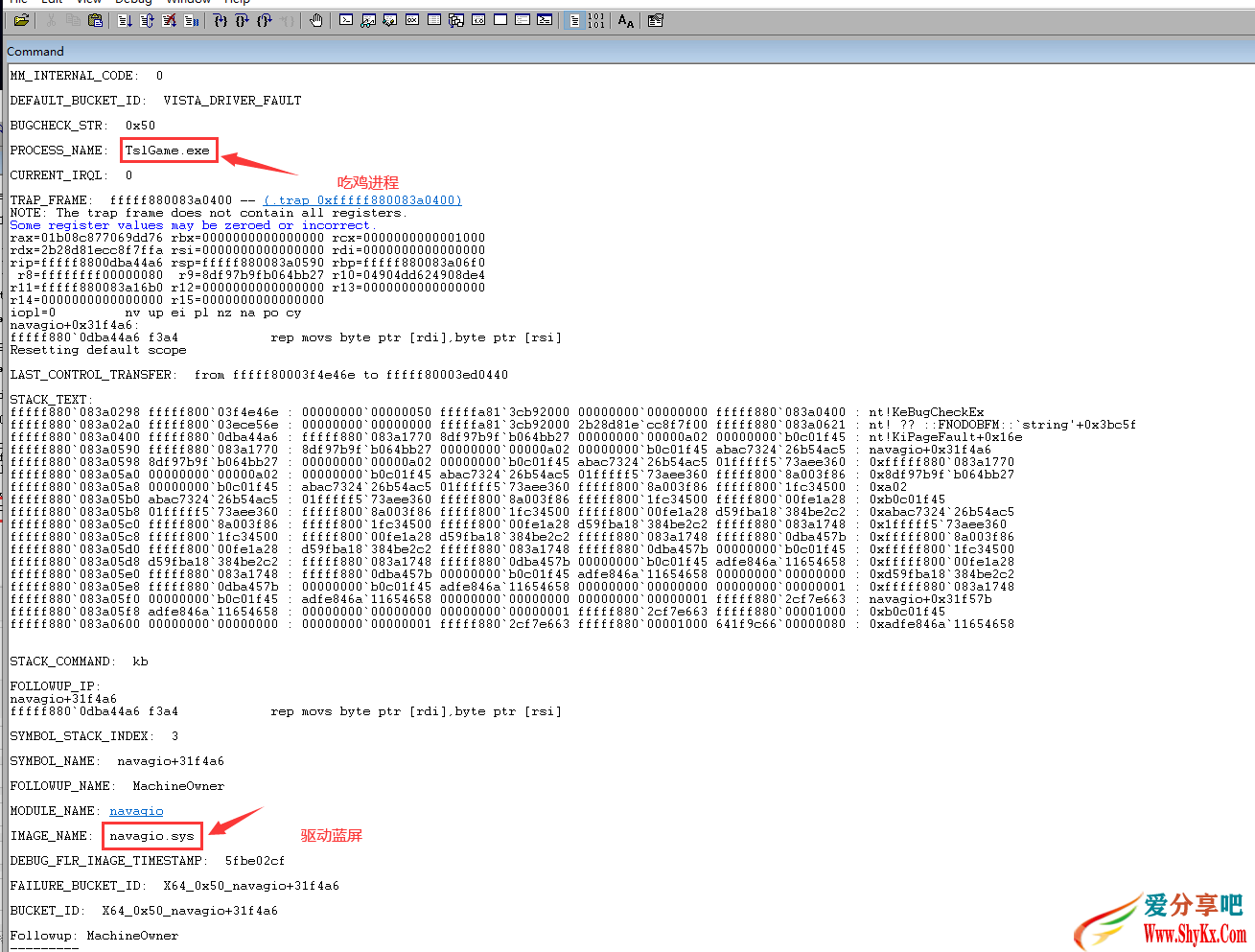Open Processes and Threads window icon
Screen dimensions: 1255x952
pyautogui.click(x=522, y=20)
